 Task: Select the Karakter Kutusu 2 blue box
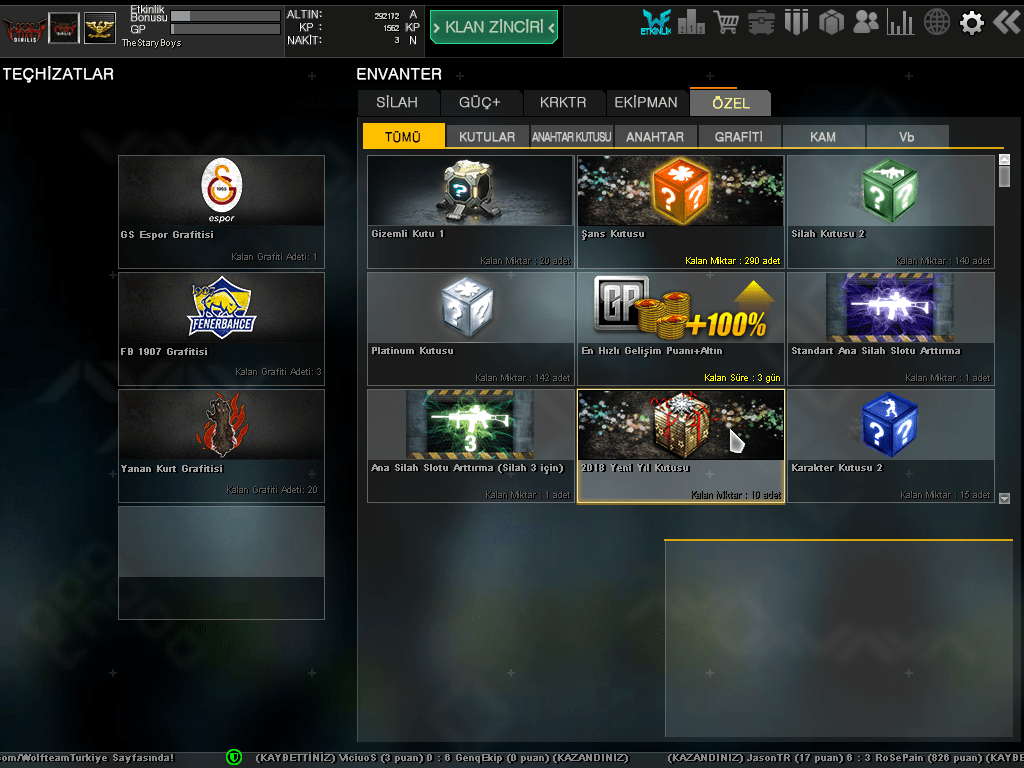pos(891,445)
